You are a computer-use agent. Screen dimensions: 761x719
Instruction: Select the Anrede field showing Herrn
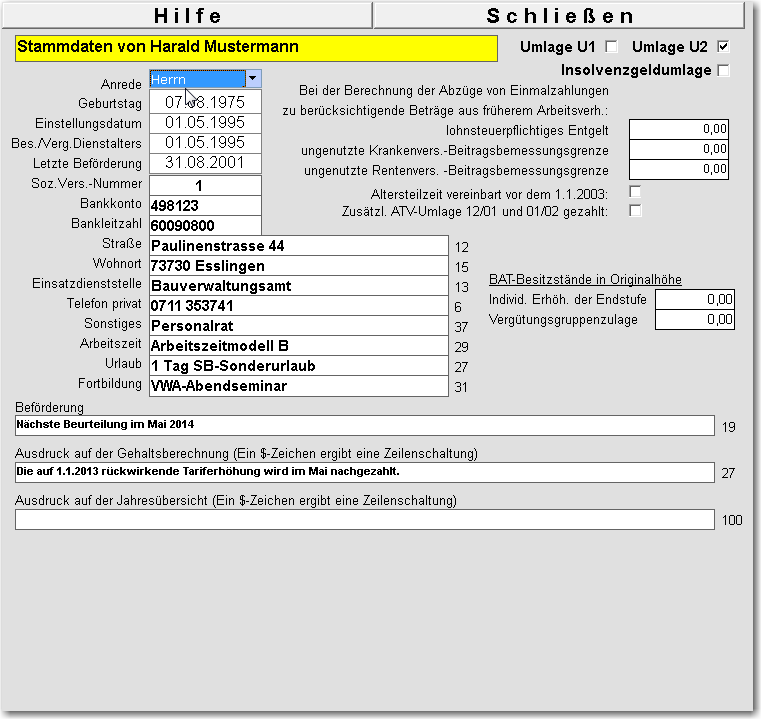(x=198, y=79)
